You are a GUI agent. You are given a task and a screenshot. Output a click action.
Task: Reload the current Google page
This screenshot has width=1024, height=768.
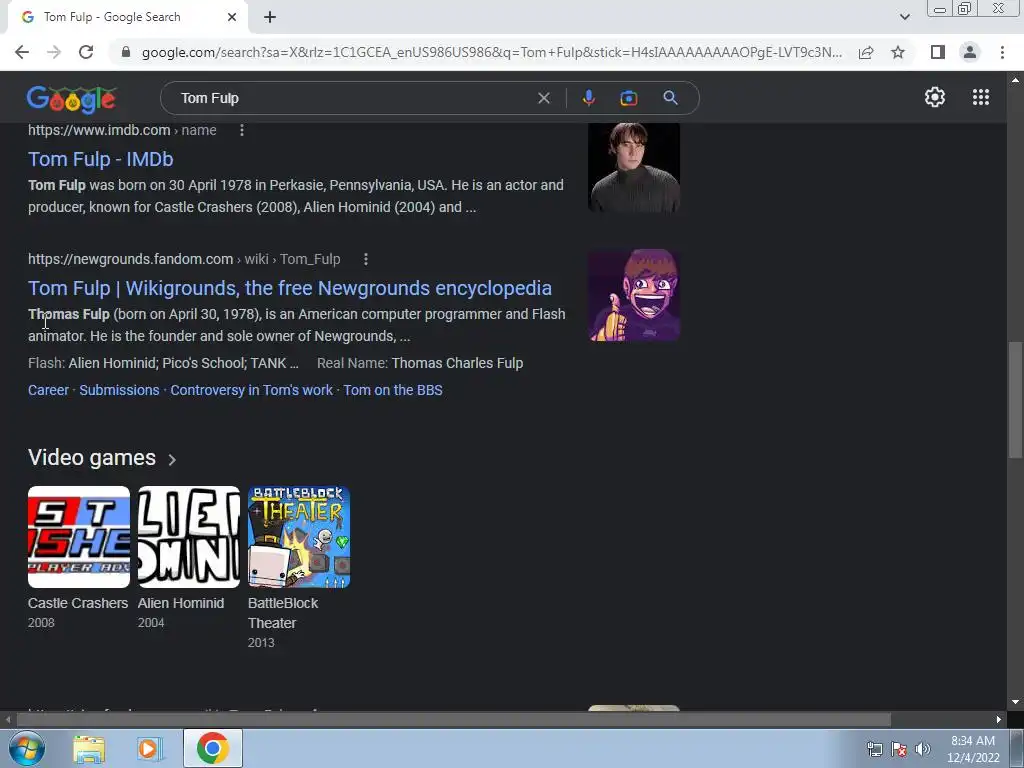point(86,52)
